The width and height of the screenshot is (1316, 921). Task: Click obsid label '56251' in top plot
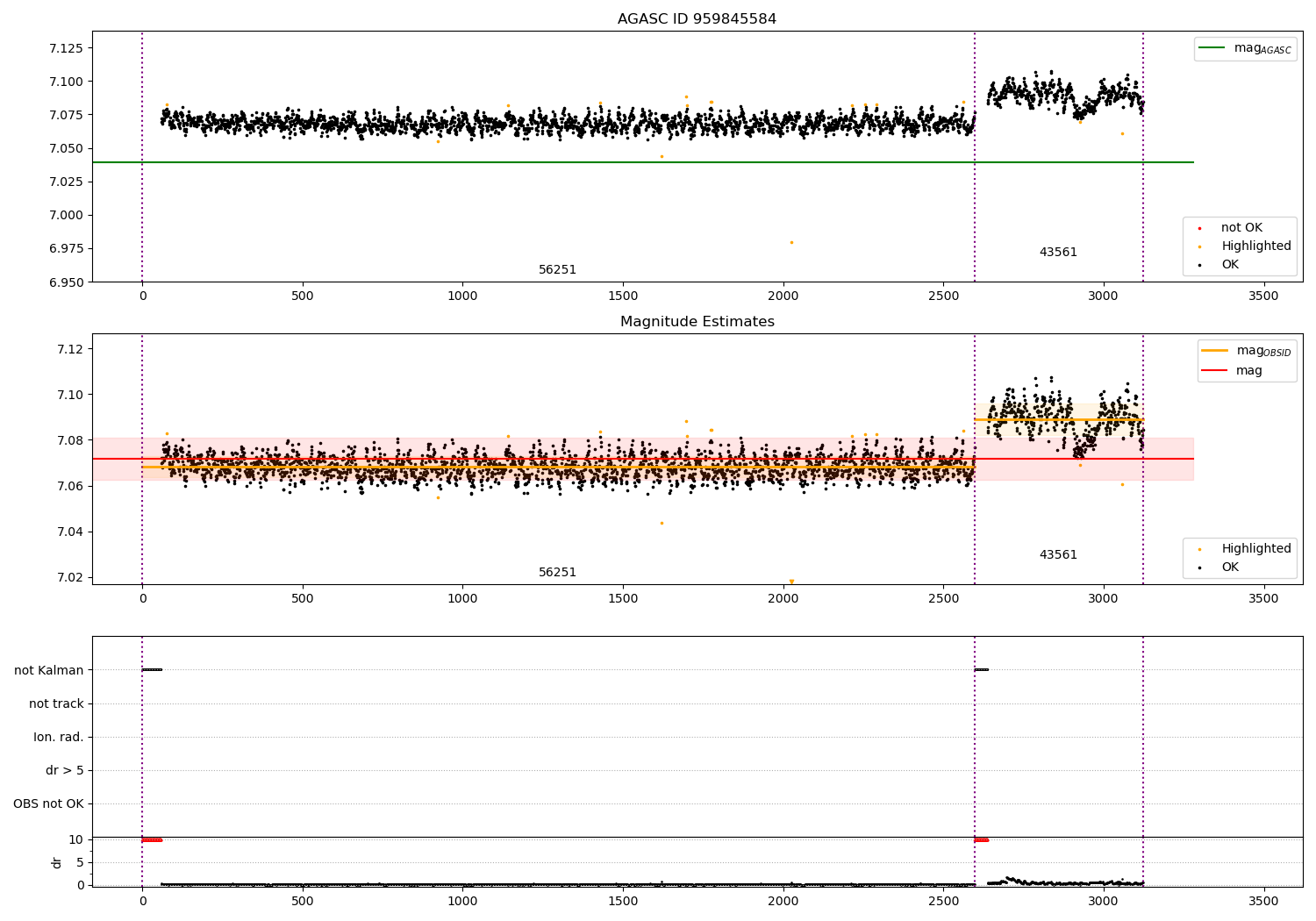pyautogui.click(x=557, y=270)
